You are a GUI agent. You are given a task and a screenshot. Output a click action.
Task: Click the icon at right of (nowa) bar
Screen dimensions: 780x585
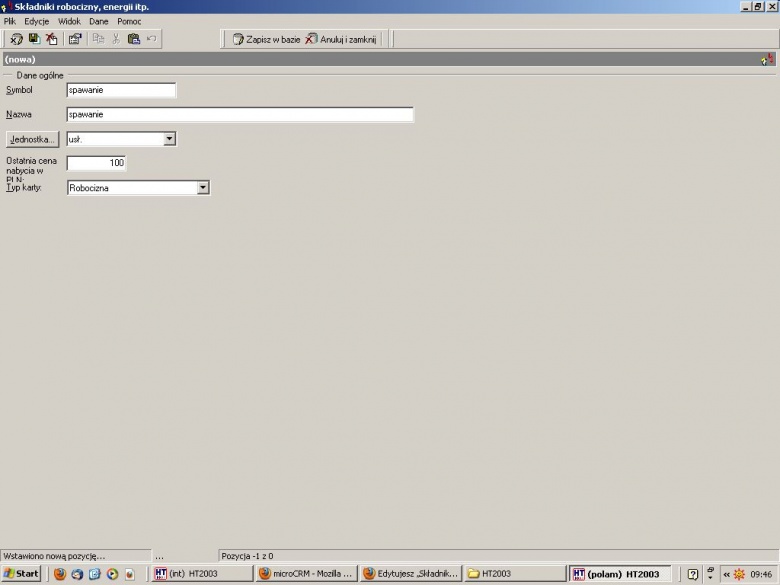coord(768,59)
